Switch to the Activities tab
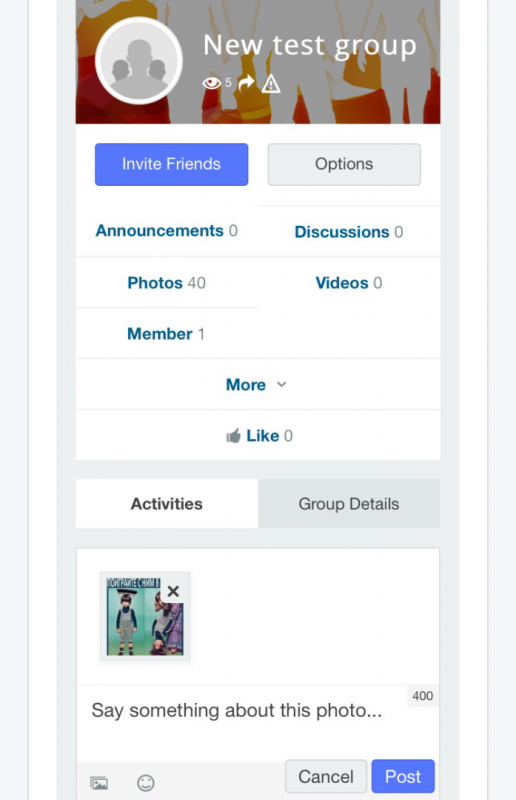Viewport: 516px width, 800px height. point(167,504)
